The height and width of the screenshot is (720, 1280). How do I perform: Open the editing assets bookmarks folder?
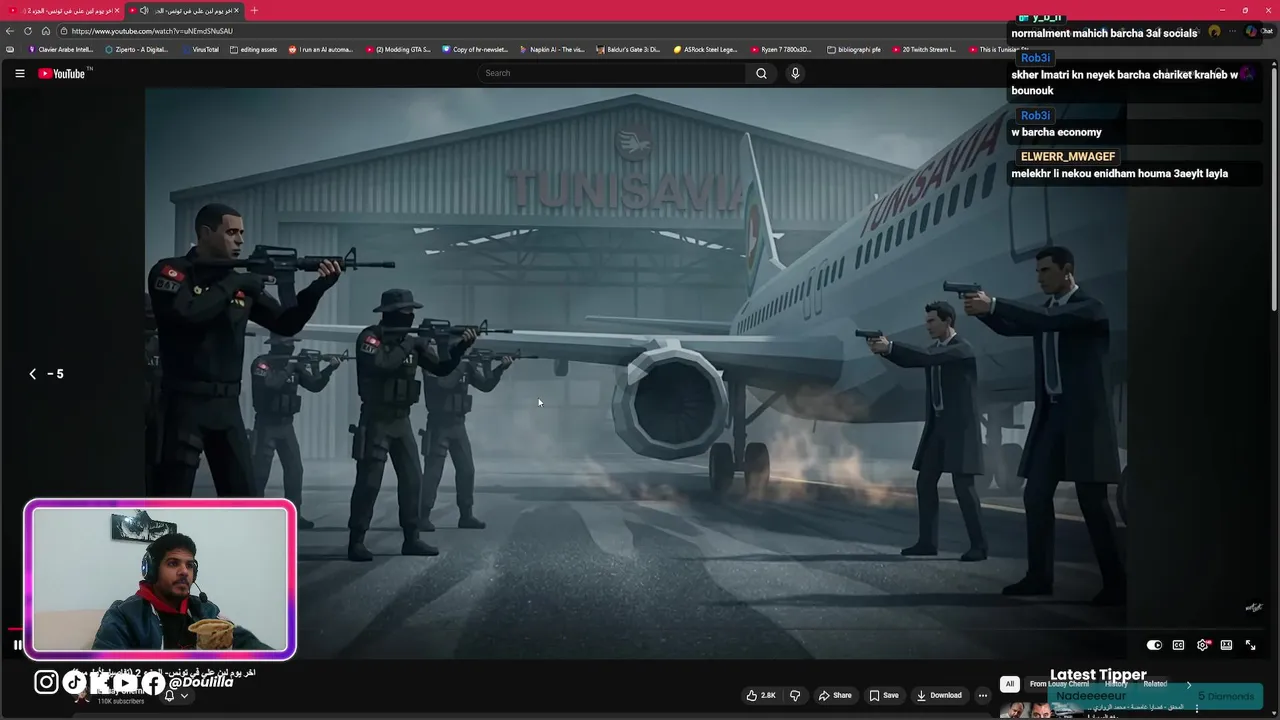(x=253, y=49)
